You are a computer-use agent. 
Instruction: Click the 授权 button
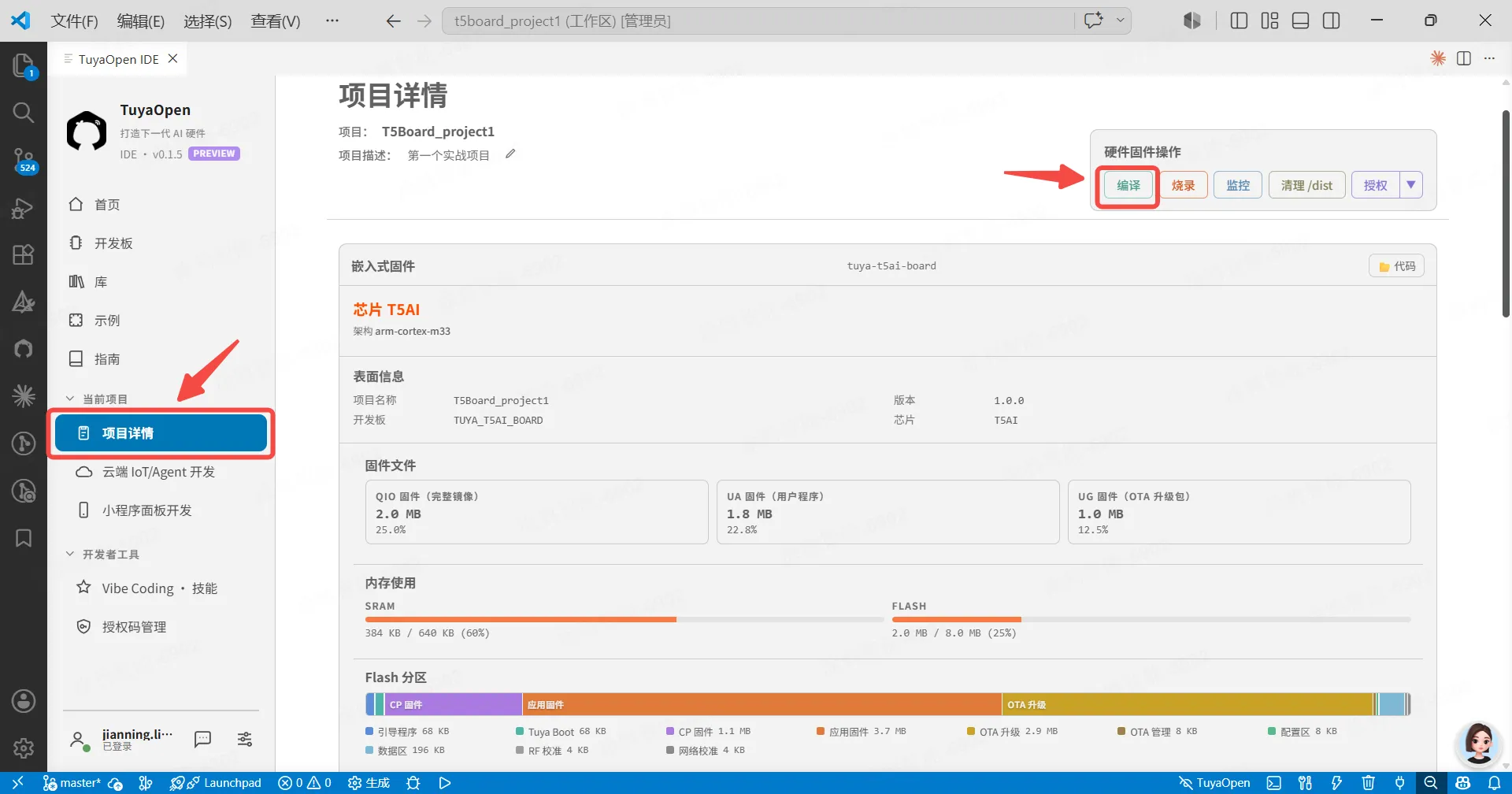pos(1375,185)
